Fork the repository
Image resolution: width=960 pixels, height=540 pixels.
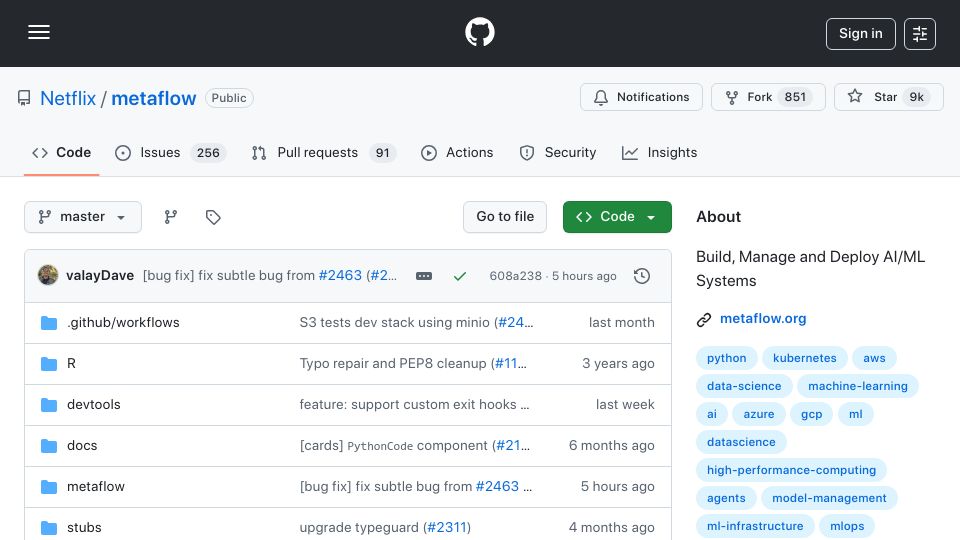tap(768, 97)
